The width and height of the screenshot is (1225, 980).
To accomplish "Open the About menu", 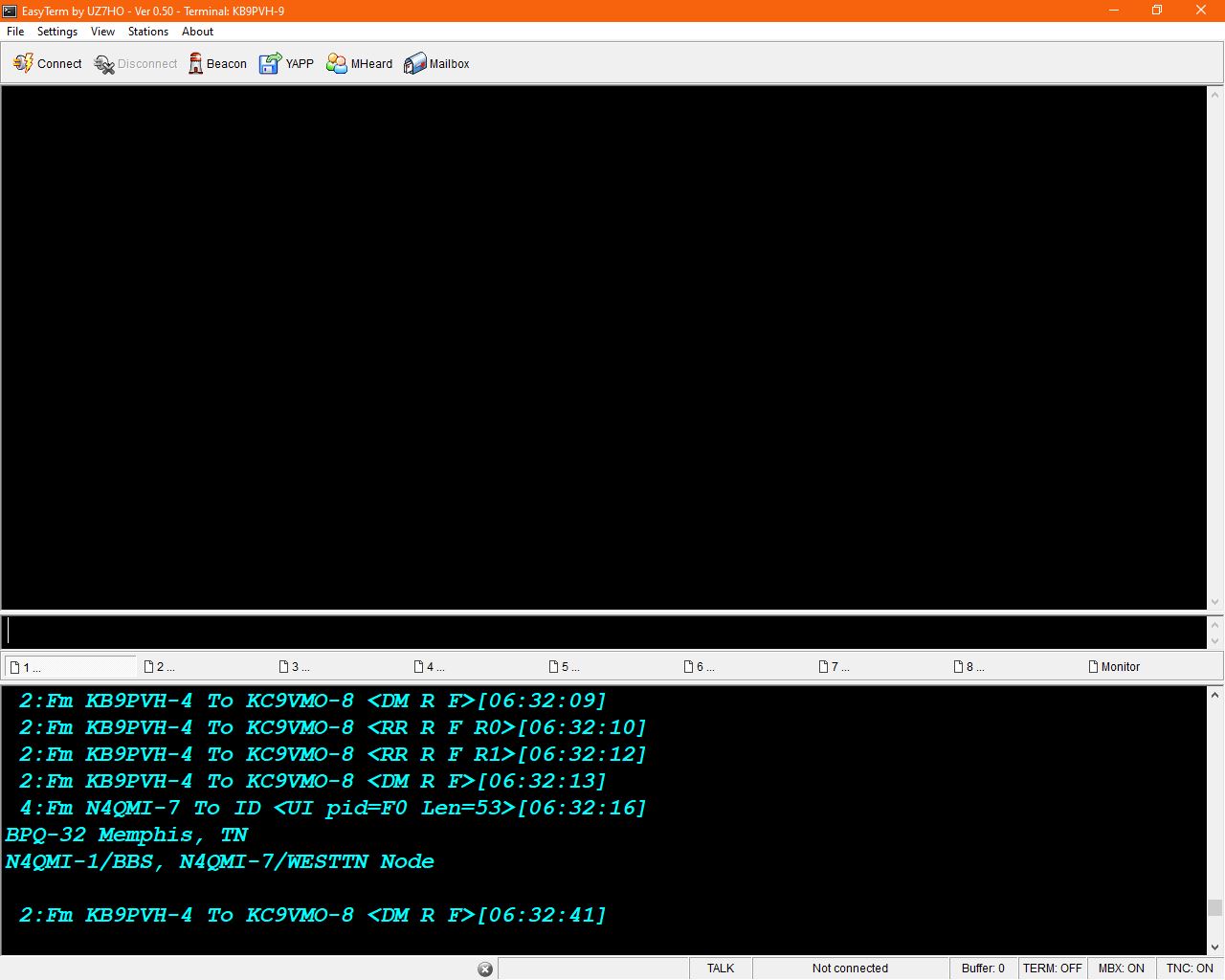I will pyautogui.click(x=198, y=32).
